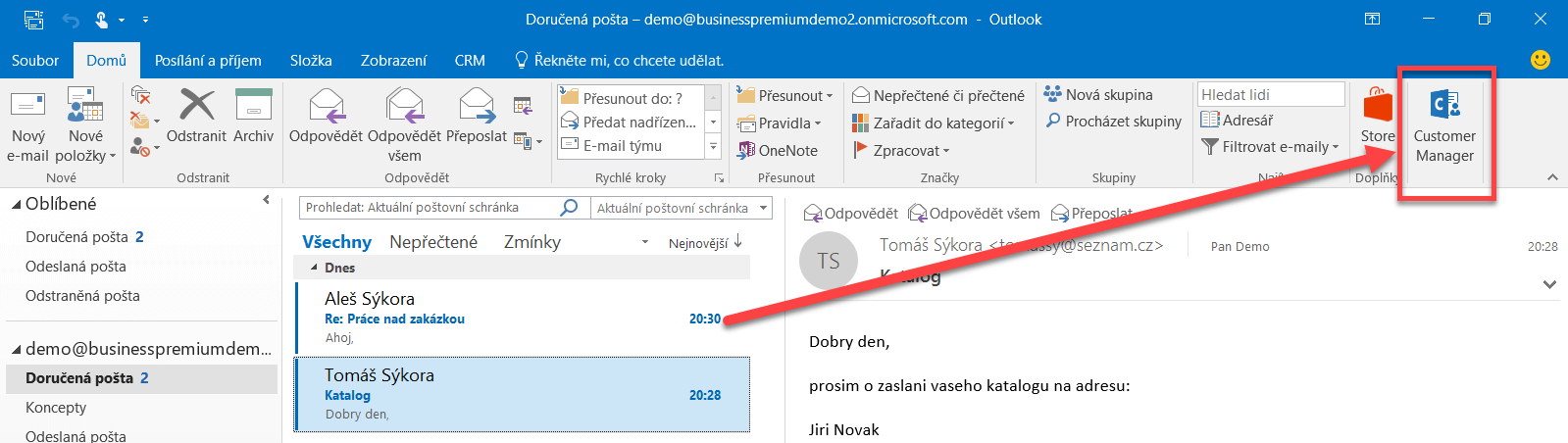
Task: Forward the message with Přeposlat ribbon button
Action: tap(477, 116)
